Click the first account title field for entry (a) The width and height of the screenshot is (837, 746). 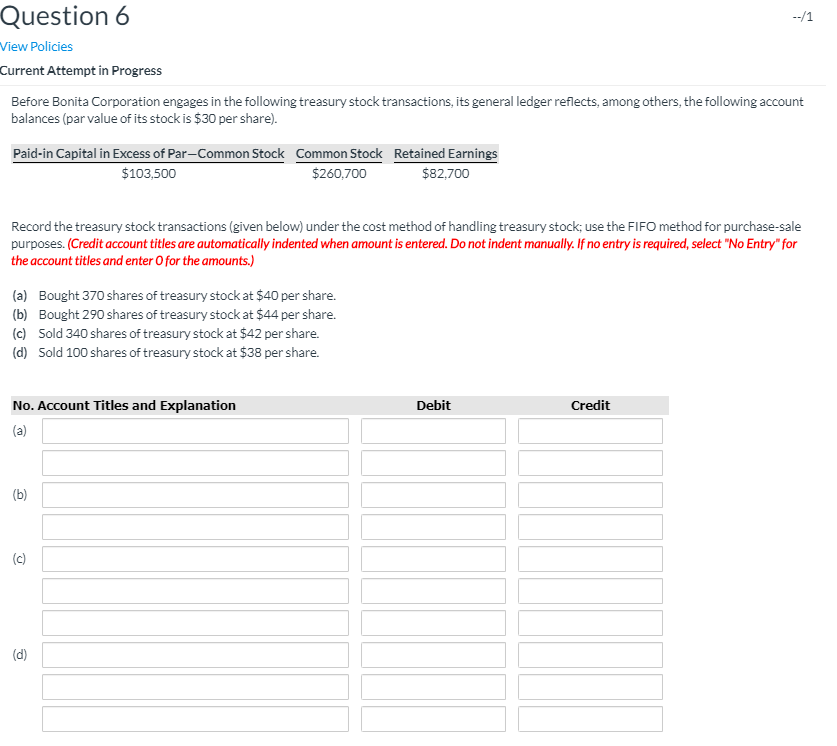tap(194, 430)
